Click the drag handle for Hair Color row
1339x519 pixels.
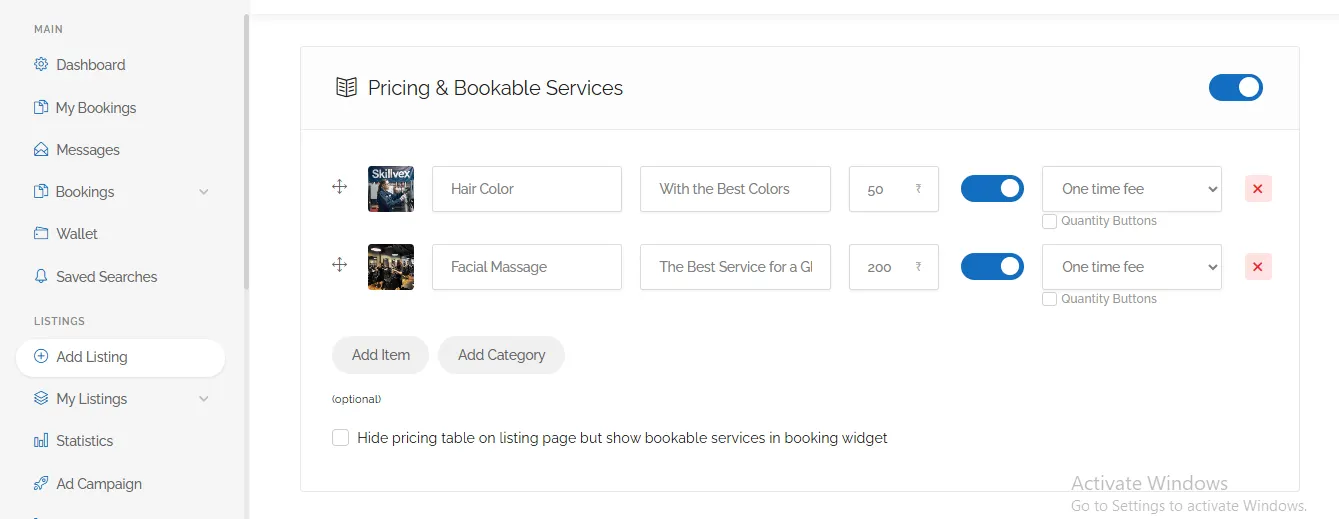coord(339,187)
